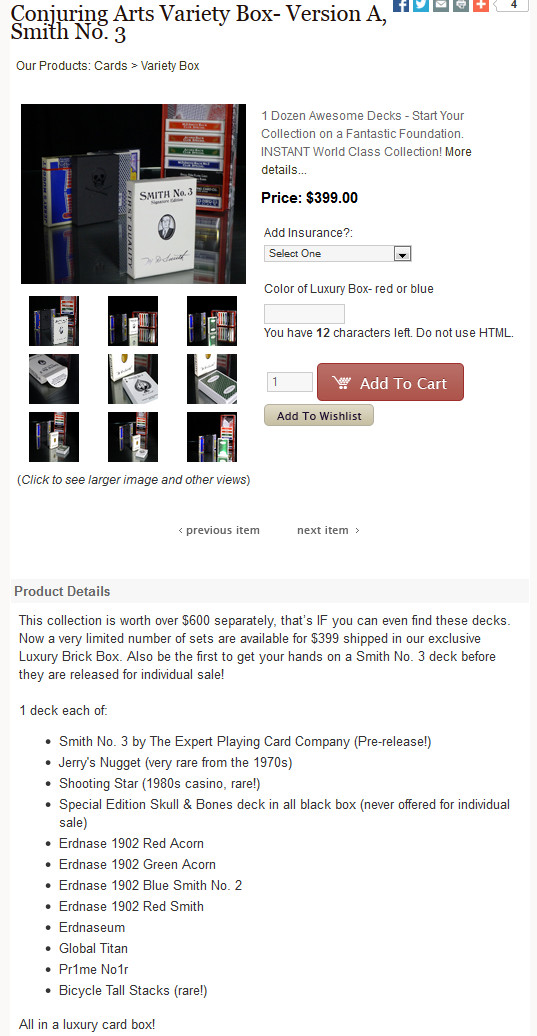Select the first thumbnail in the top row
The height and width of the screenshot is (1036, 537).
tap(54, 320)
